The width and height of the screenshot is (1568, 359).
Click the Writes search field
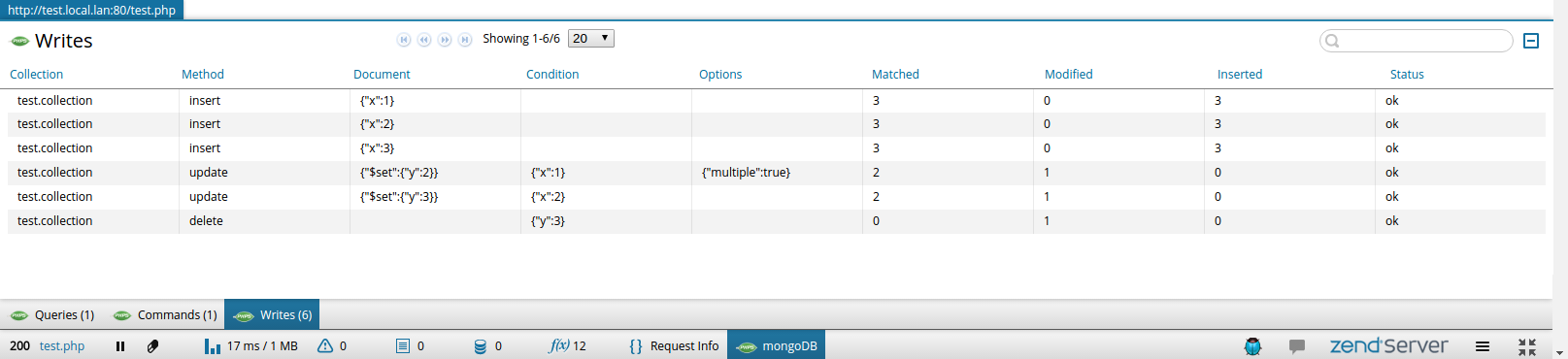1417,41
